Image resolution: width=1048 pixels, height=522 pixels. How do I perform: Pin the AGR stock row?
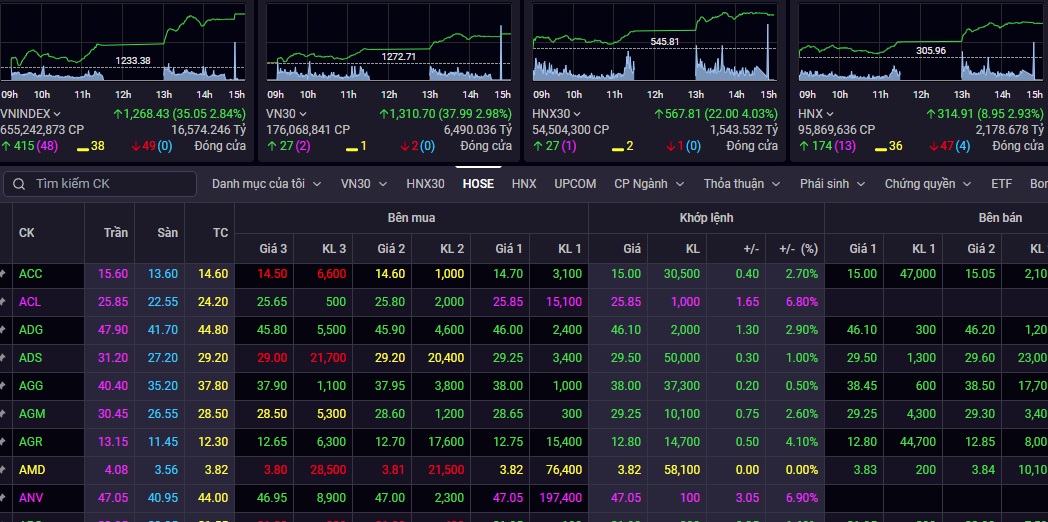pyautogui.click(x=3, y=442)
